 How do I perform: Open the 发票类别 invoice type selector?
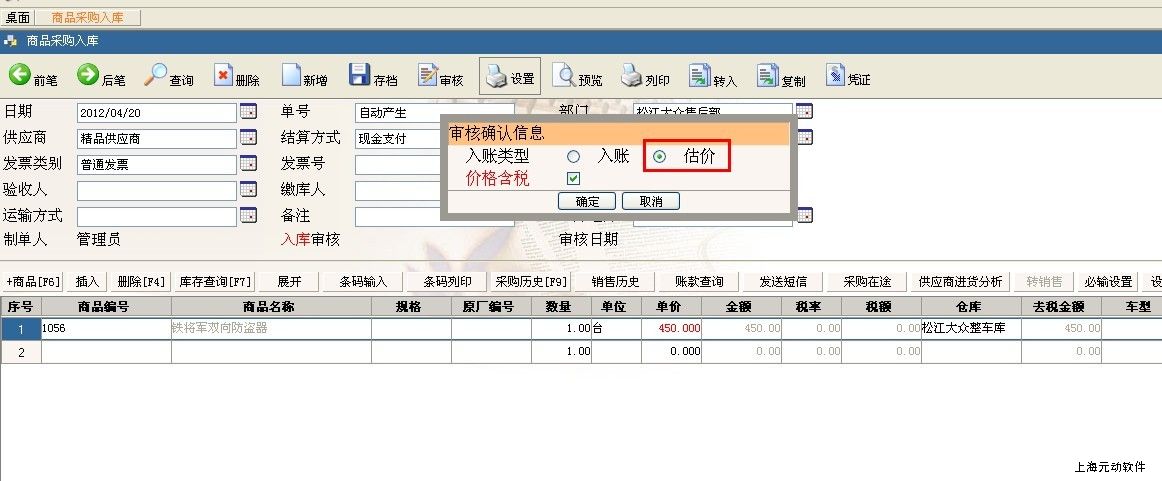248,164
